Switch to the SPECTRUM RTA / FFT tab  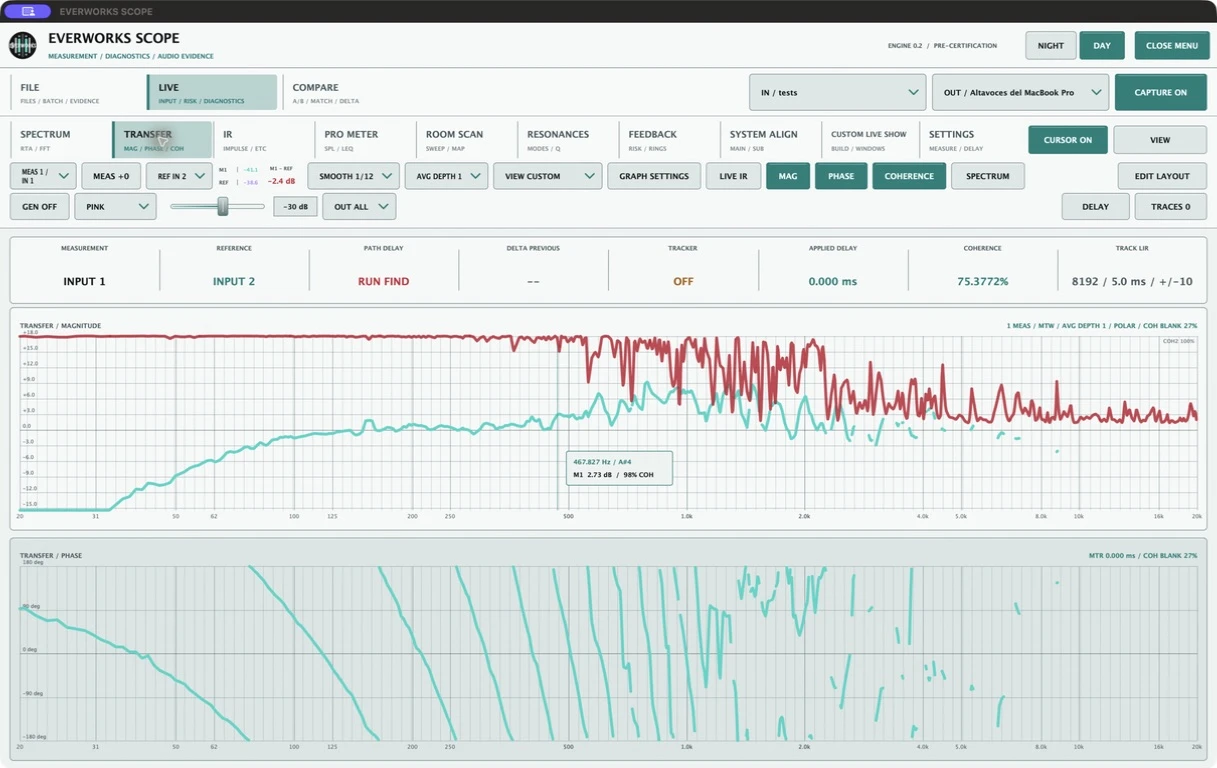point(60,140)
